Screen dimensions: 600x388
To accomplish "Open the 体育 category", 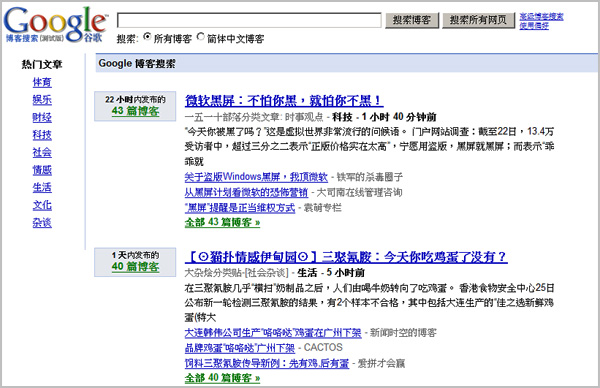I will (42, 82).
